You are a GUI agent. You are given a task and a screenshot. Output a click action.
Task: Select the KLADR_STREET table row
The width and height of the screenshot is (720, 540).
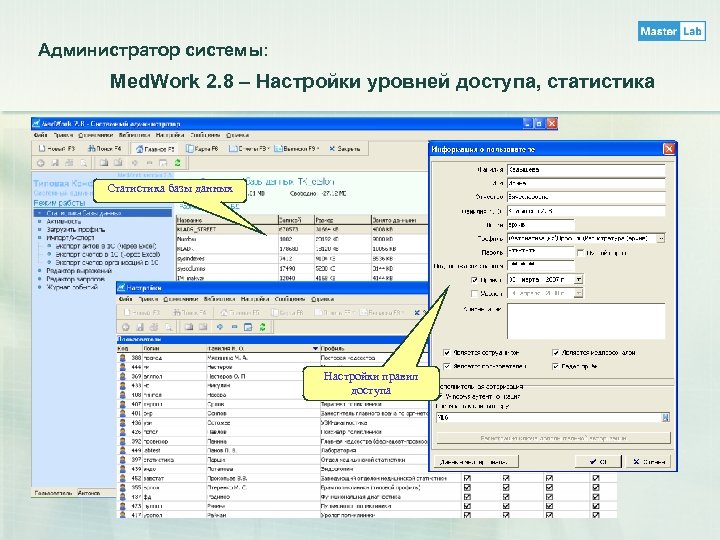[x=302, y=229]
